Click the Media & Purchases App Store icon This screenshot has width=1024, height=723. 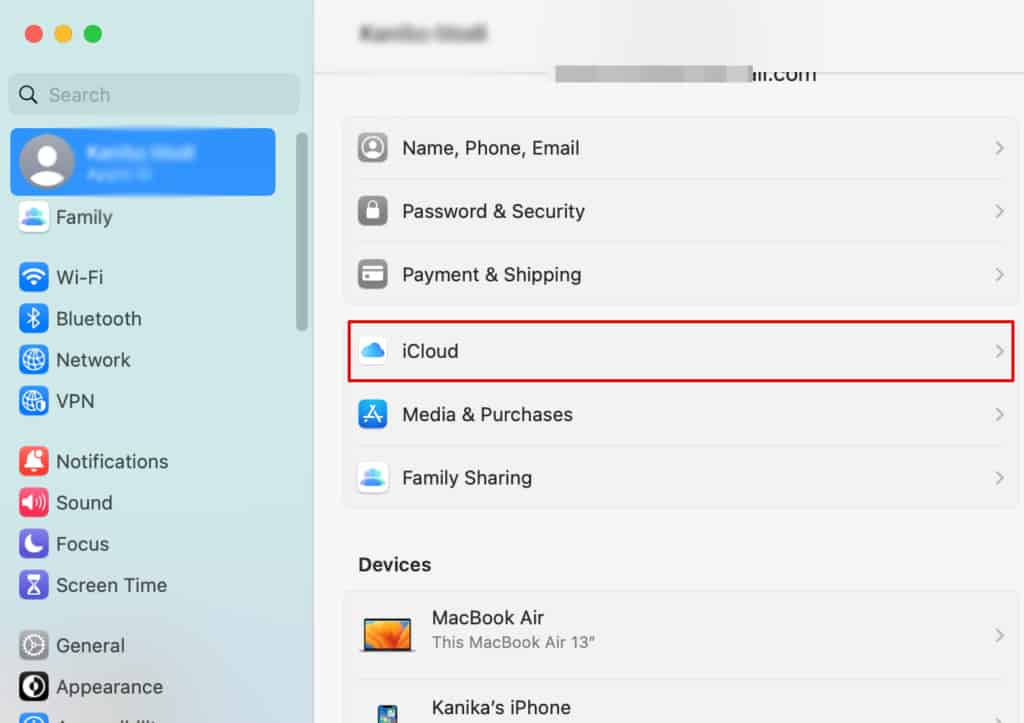pos(372,414)
